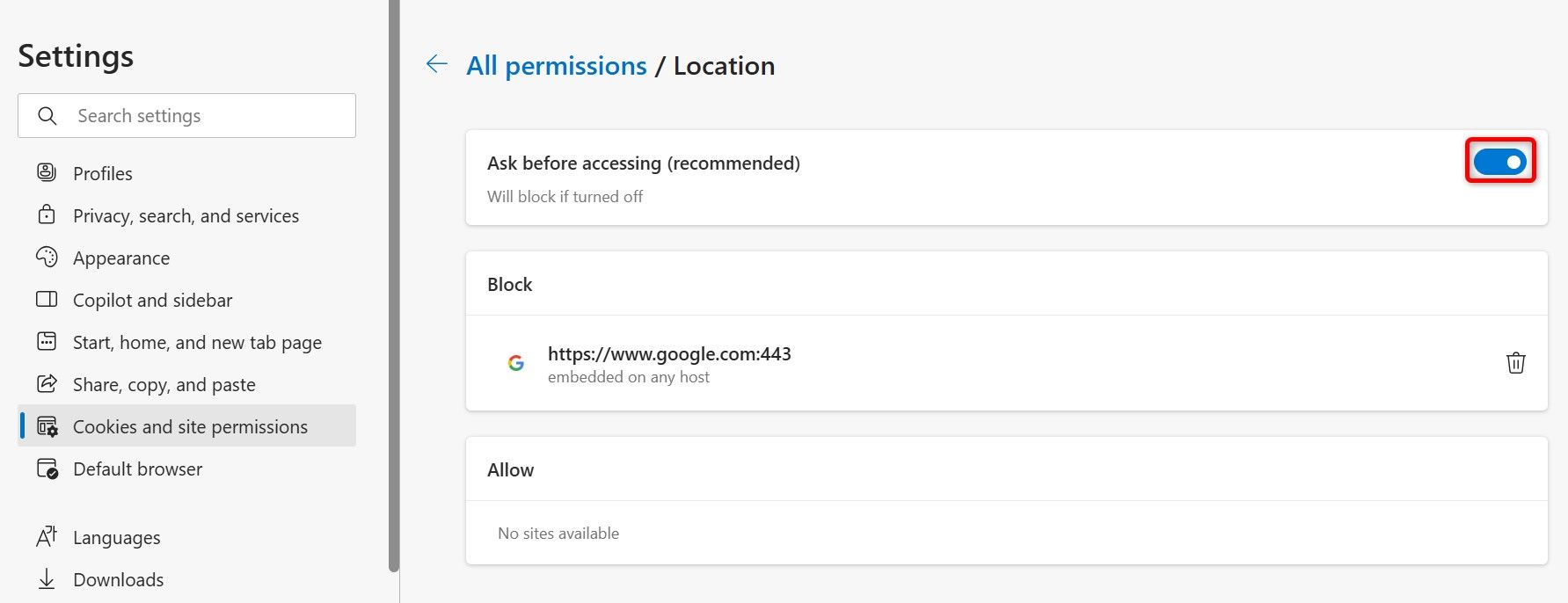This screenshot has height=603, width=1568.
Task: Go to Privacy, search, and services
Action: [186, 215]
